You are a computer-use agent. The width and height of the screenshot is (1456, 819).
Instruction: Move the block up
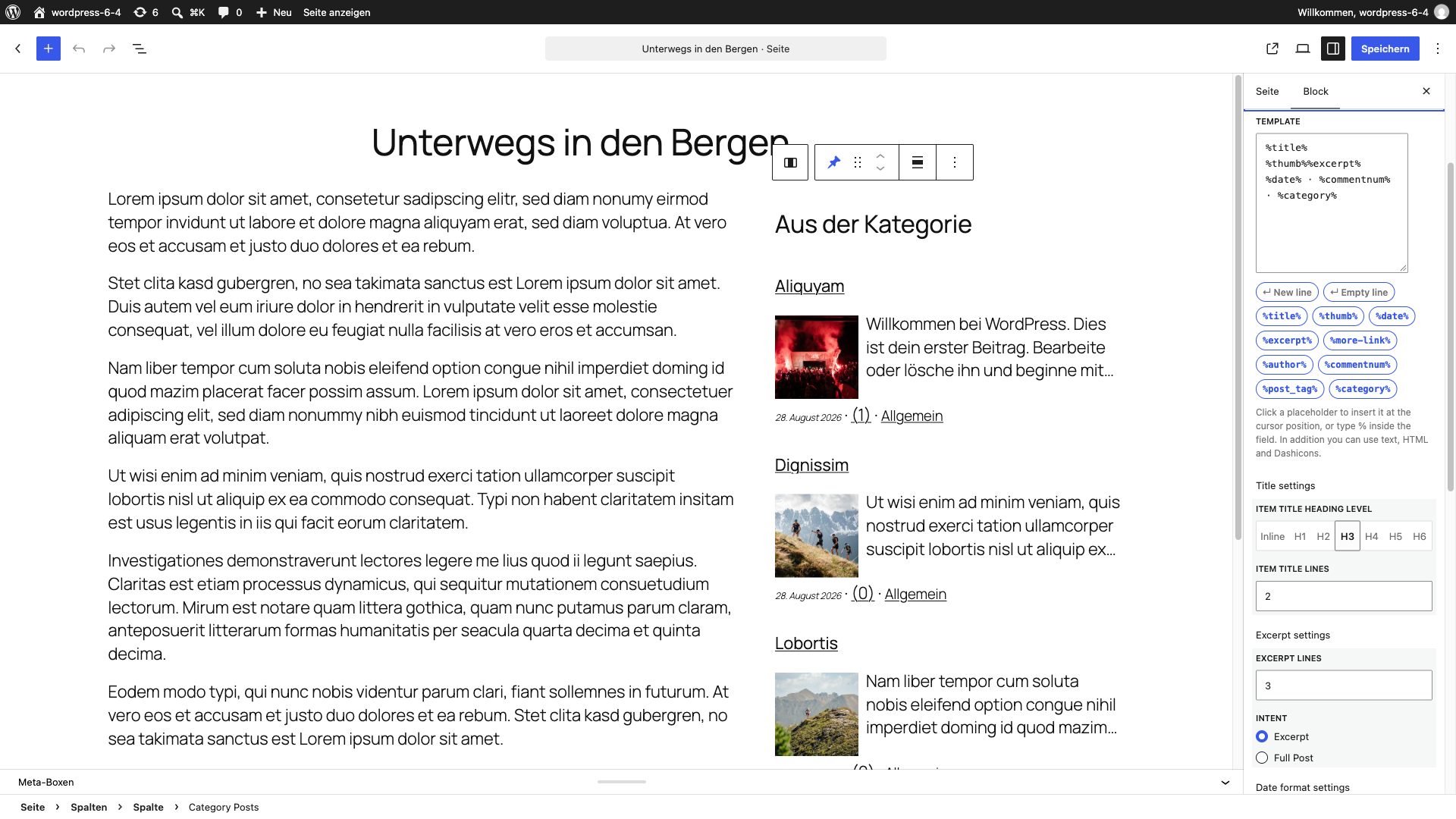[x=880, y=155]
